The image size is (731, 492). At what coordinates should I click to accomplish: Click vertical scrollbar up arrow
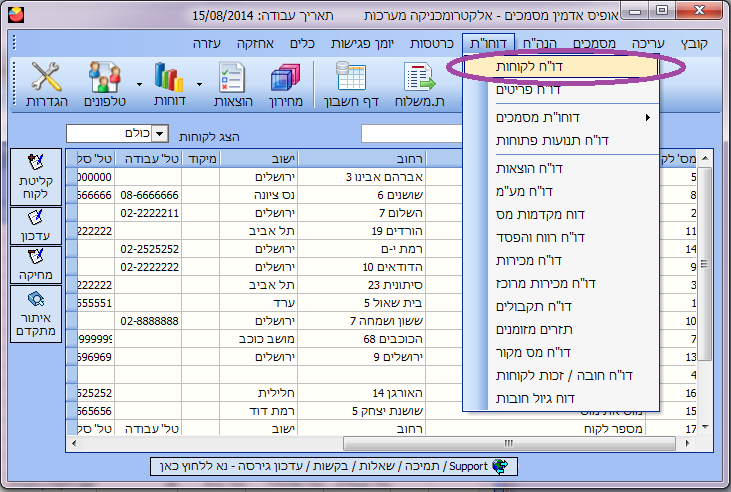pyautogui.click(x=705, y=159)
